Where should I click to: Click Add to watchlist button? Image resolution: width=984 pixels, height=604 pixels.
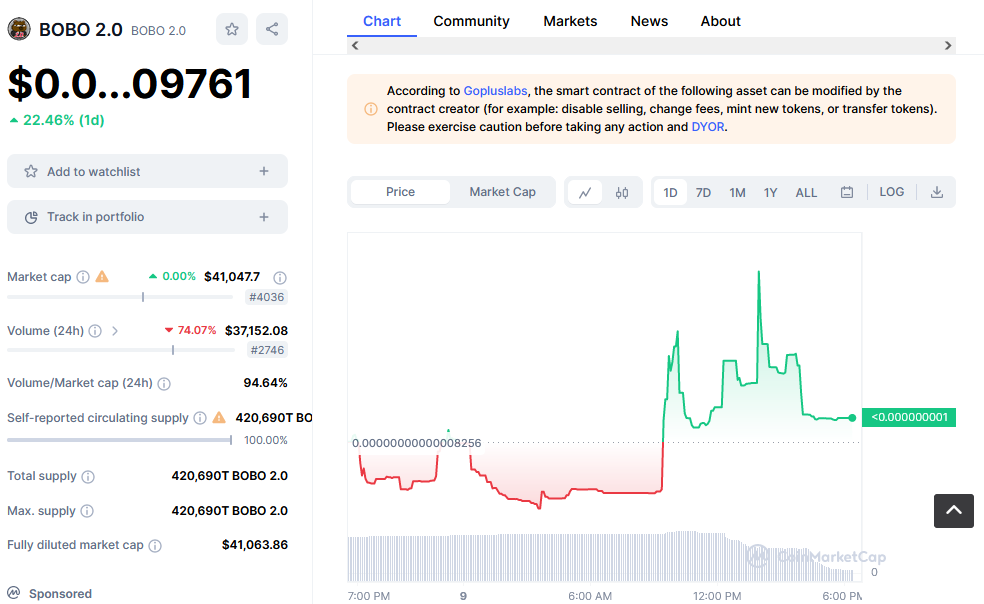click(x=147, y=171)
